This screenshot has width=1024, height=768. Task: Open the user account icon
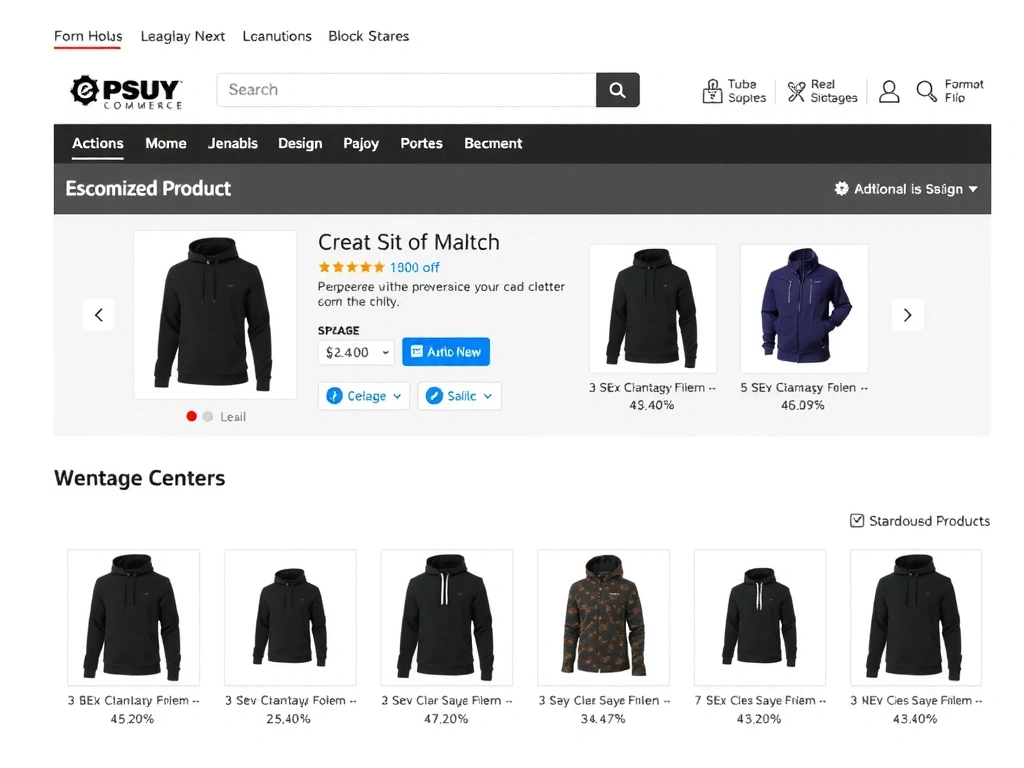889,91
